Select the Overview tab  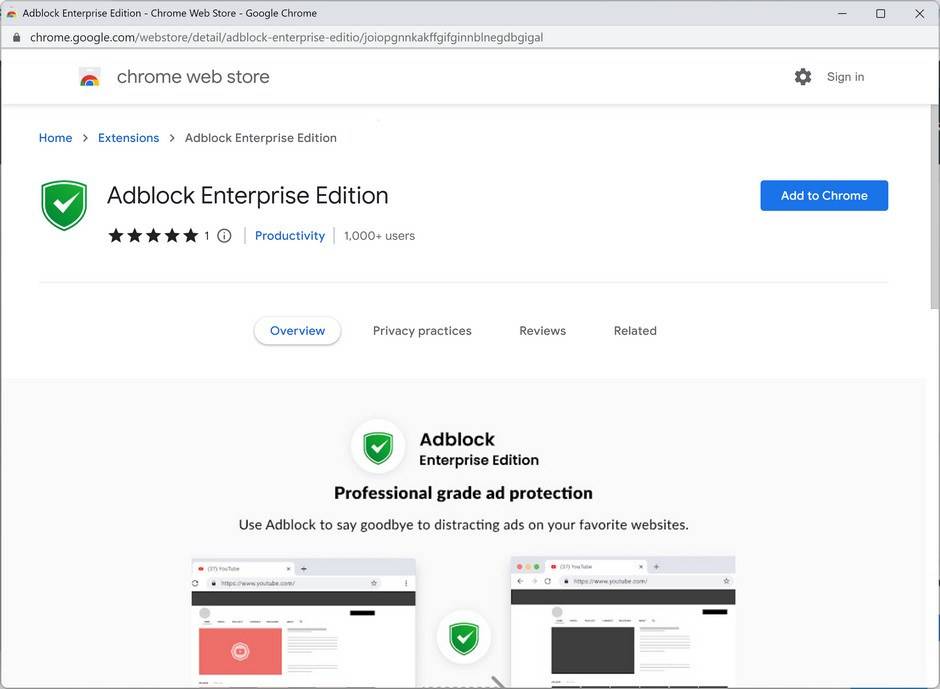(x=297, y=331)
